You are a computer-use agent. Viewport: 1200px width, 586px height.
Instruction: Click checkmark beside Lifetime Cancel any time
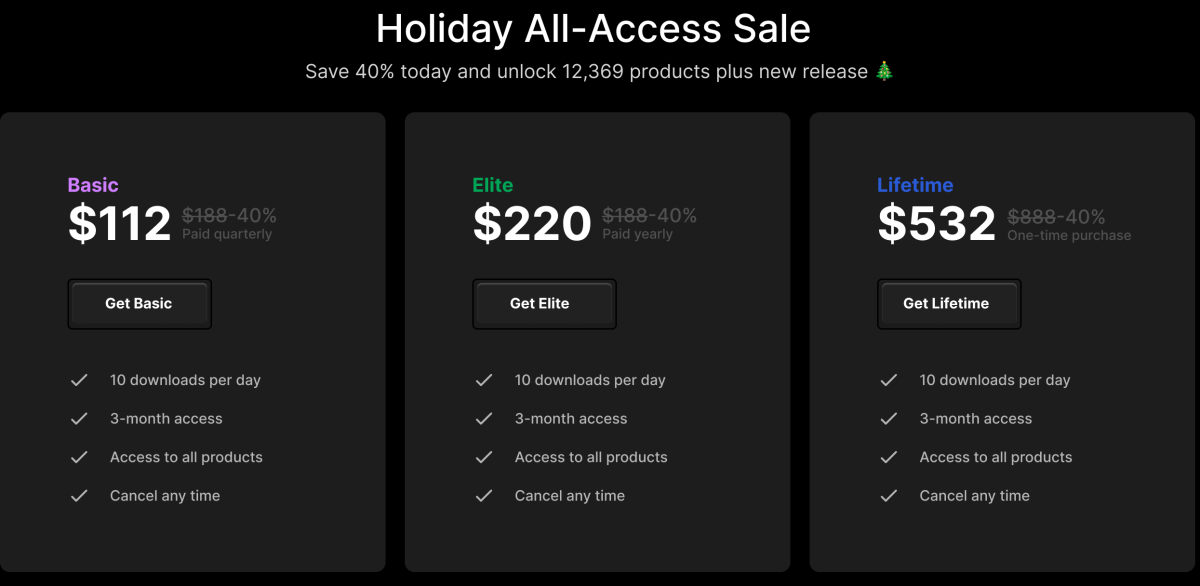click(x=888, y=496)
